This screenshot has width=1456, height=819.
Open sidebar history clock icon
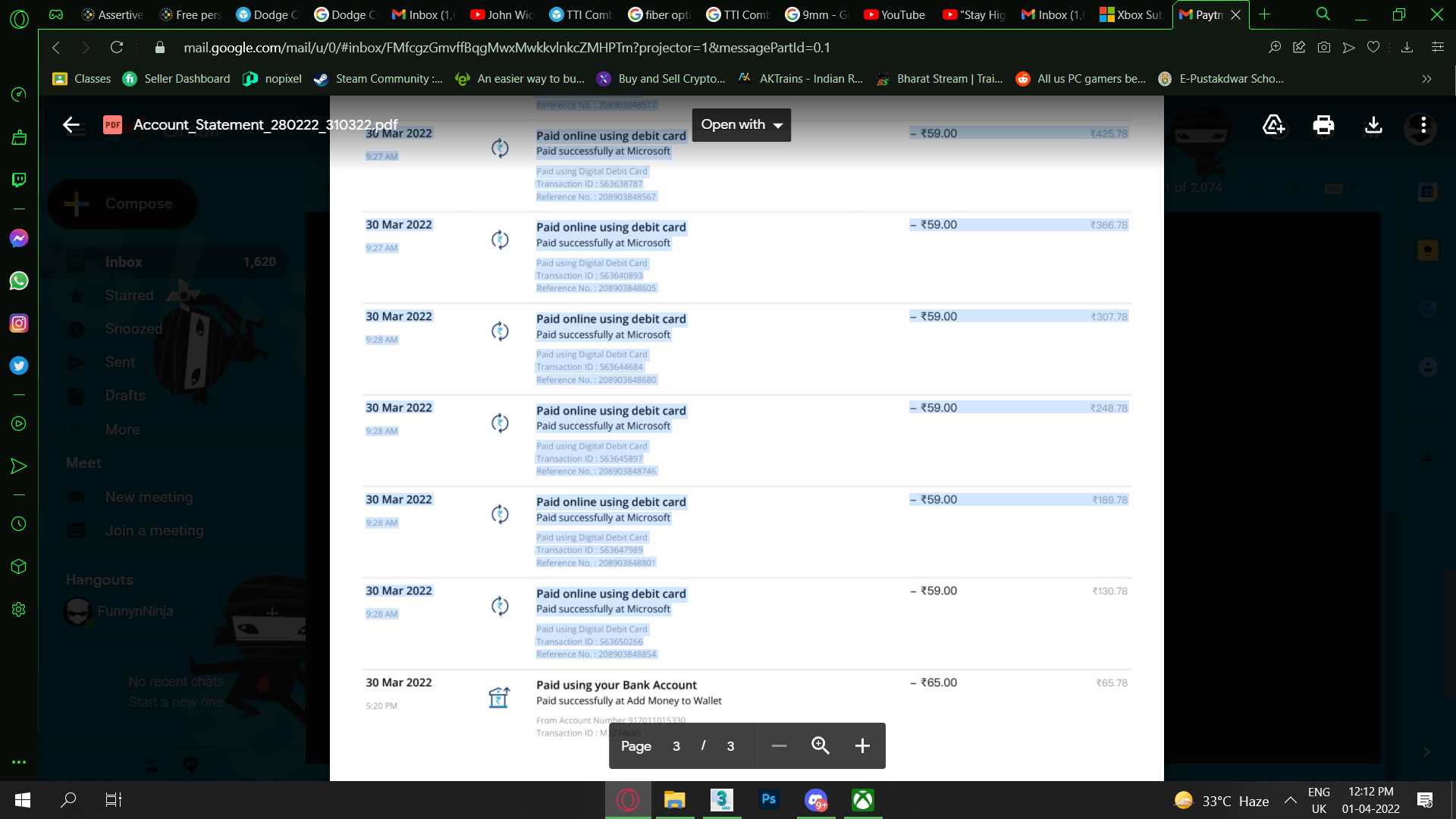(19, 524)
